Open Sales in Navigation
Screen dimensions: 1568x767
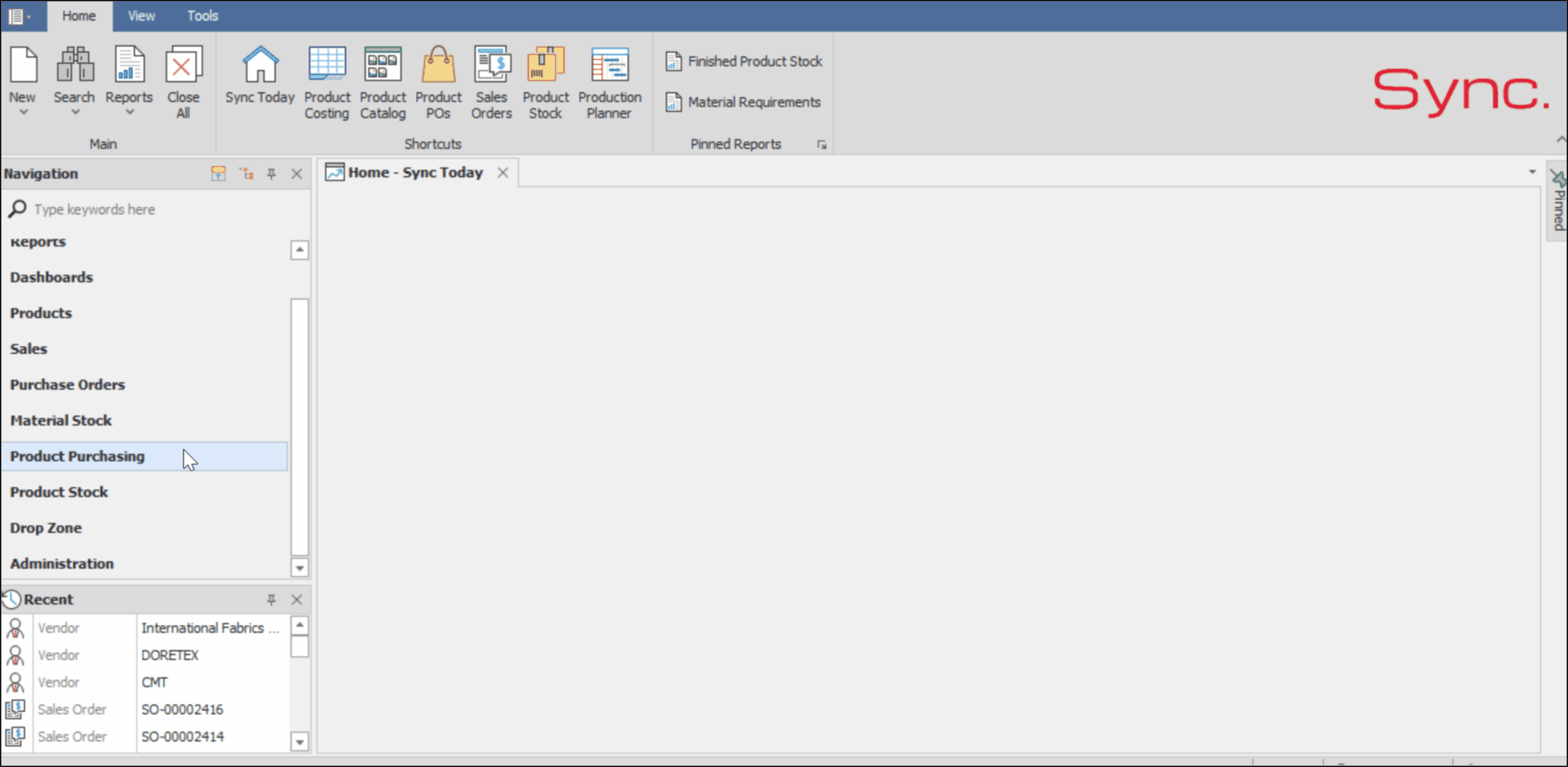(145, 349)
